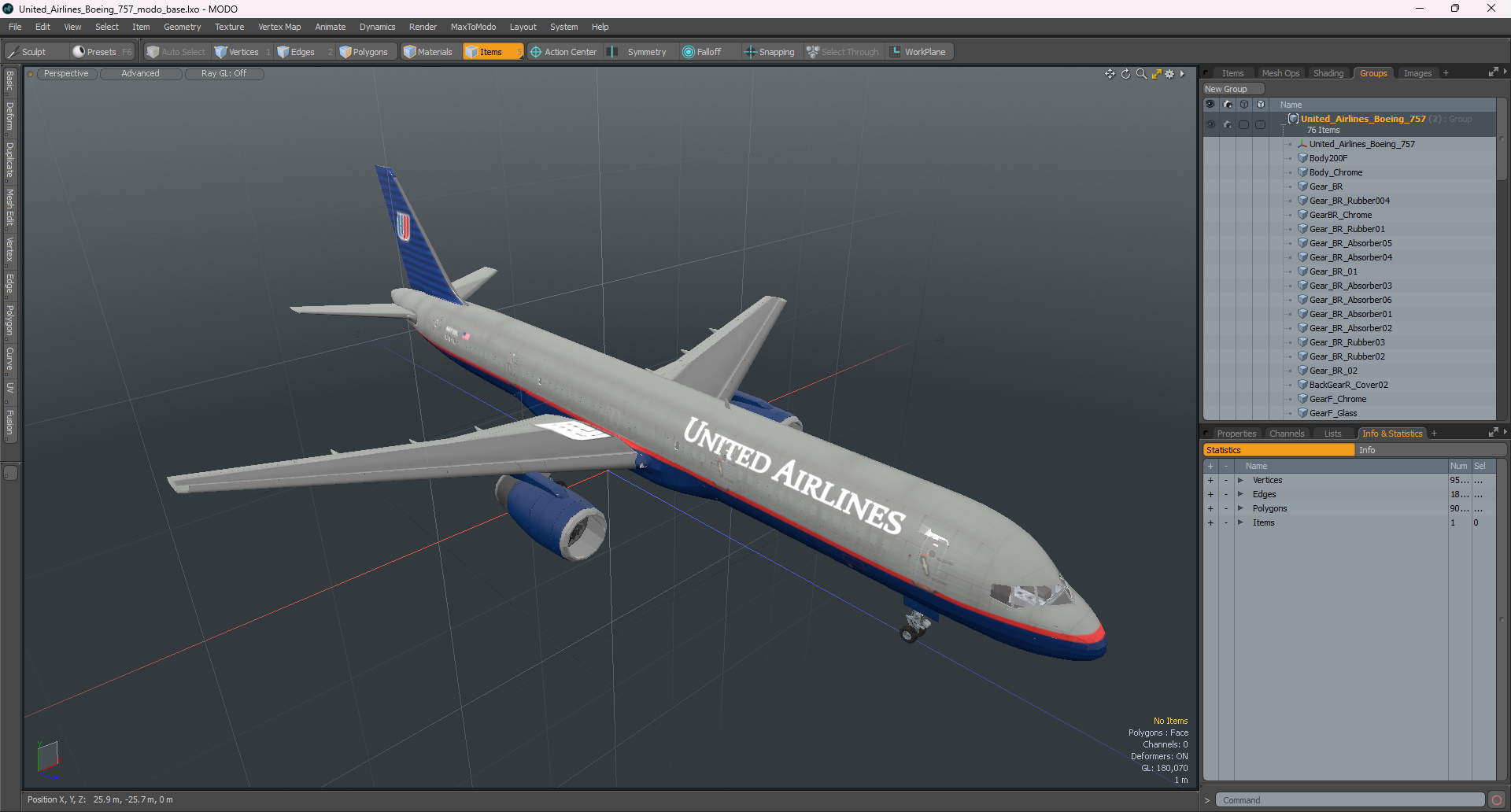Maximize viewport with yellow arrows icon

pyautogui.click(x=1156, y=74)
